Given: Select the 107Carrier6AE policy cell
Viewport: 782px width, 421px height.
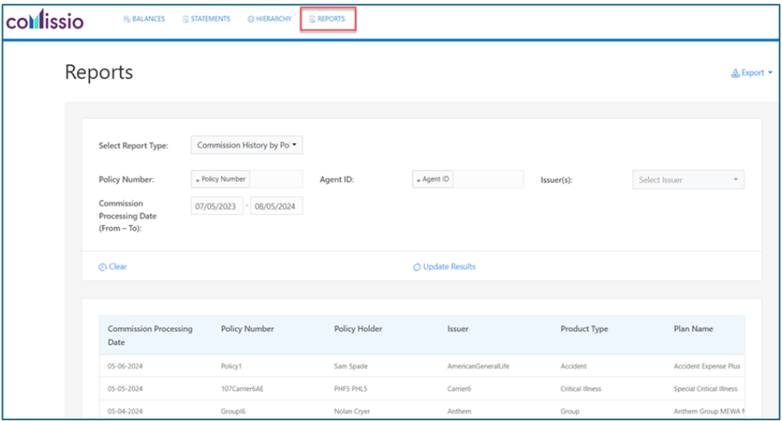Looking at the screenshot, I should (242, 389).
